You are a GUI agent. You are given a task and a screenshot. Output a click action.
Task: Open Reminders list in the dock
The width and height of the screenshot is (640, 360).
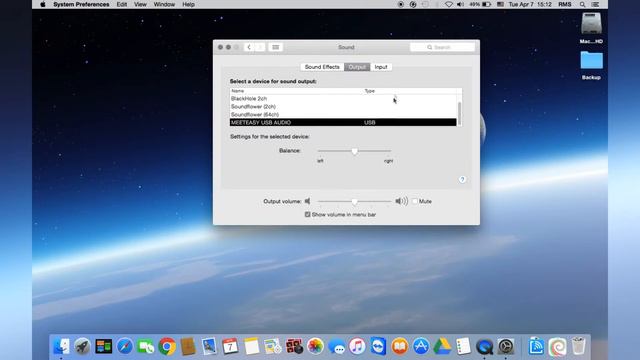point(463,346)
